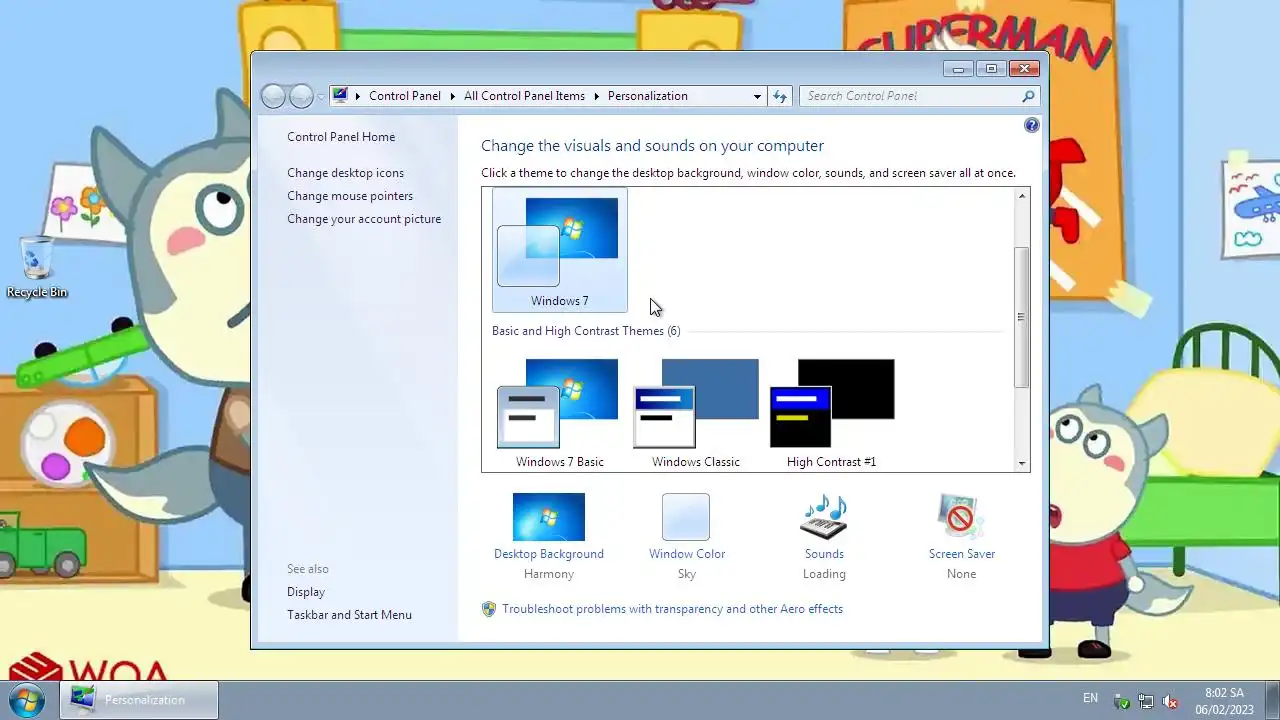The image size is (1280, 720).
Task: Click the shield icon beside Troubleshoot link
Action: [489, 609]
